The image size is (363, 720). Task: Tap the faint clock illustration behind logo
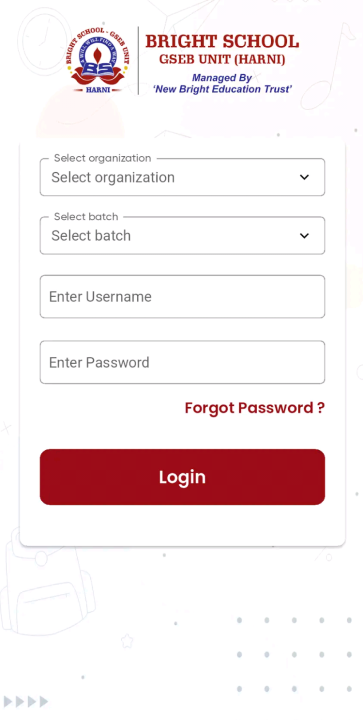46,39
